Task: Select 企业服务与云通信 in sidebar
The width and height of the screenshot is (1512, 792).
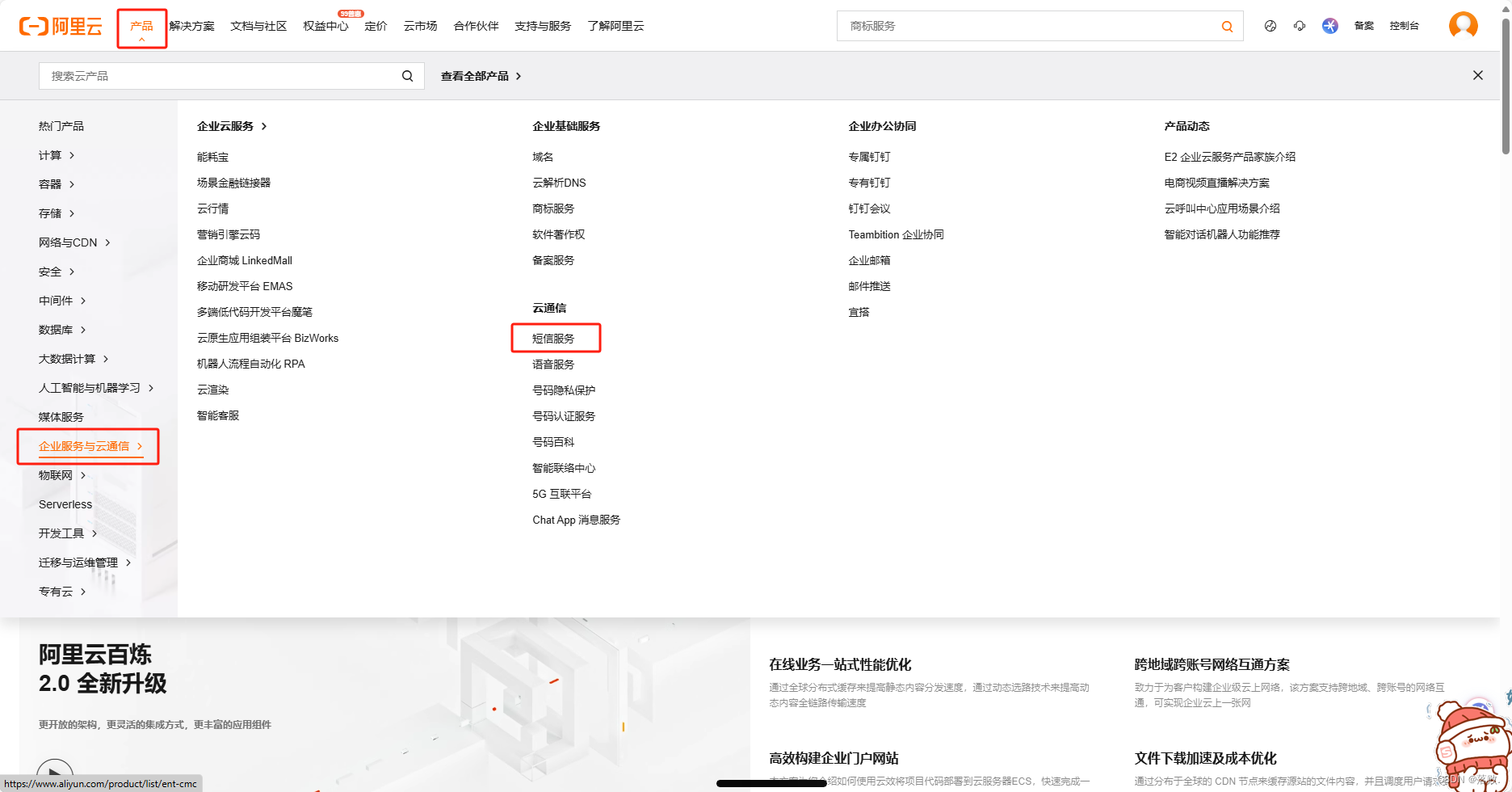Action: coord(90,446)
